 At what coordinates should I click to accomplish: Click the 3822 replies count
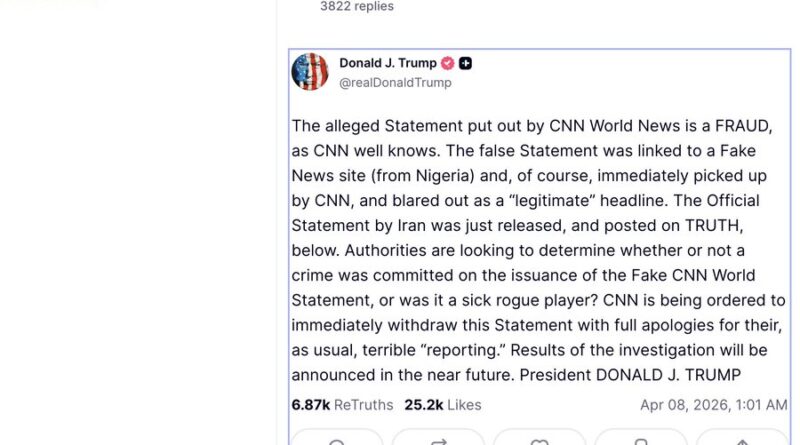click(x=357, y=7)
